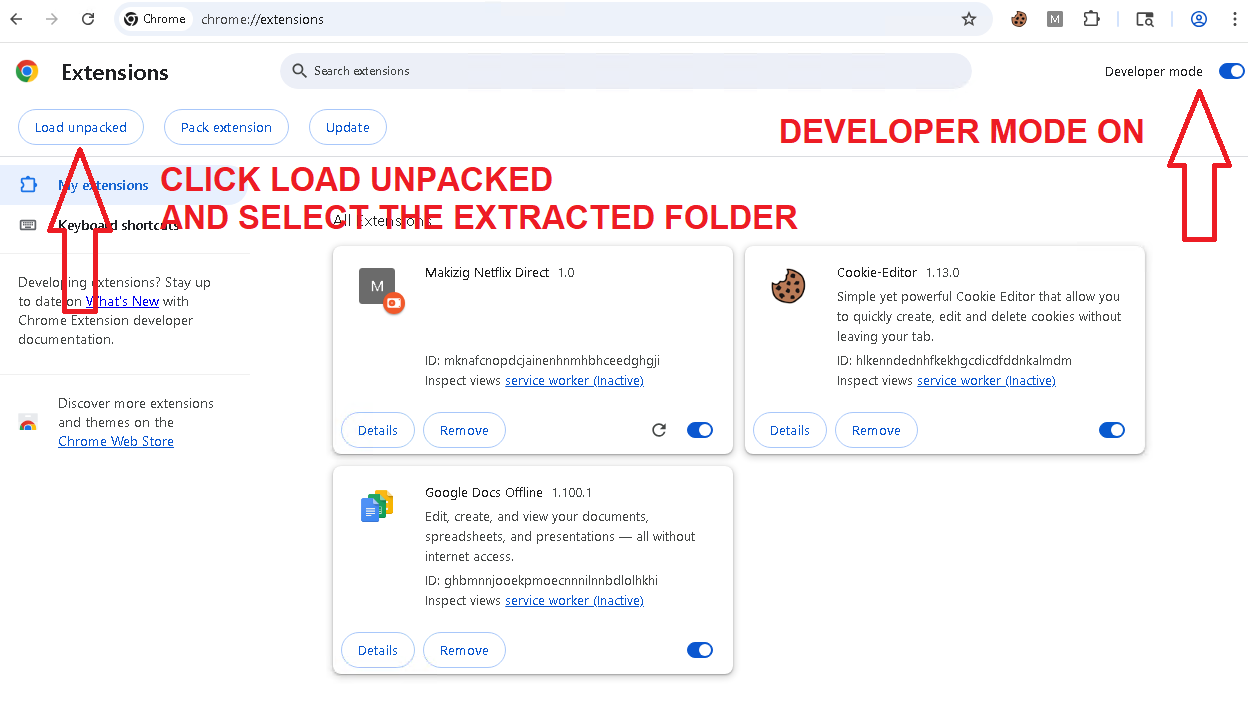Click the M profile avatar icon in toolbar

[1054, 19]
